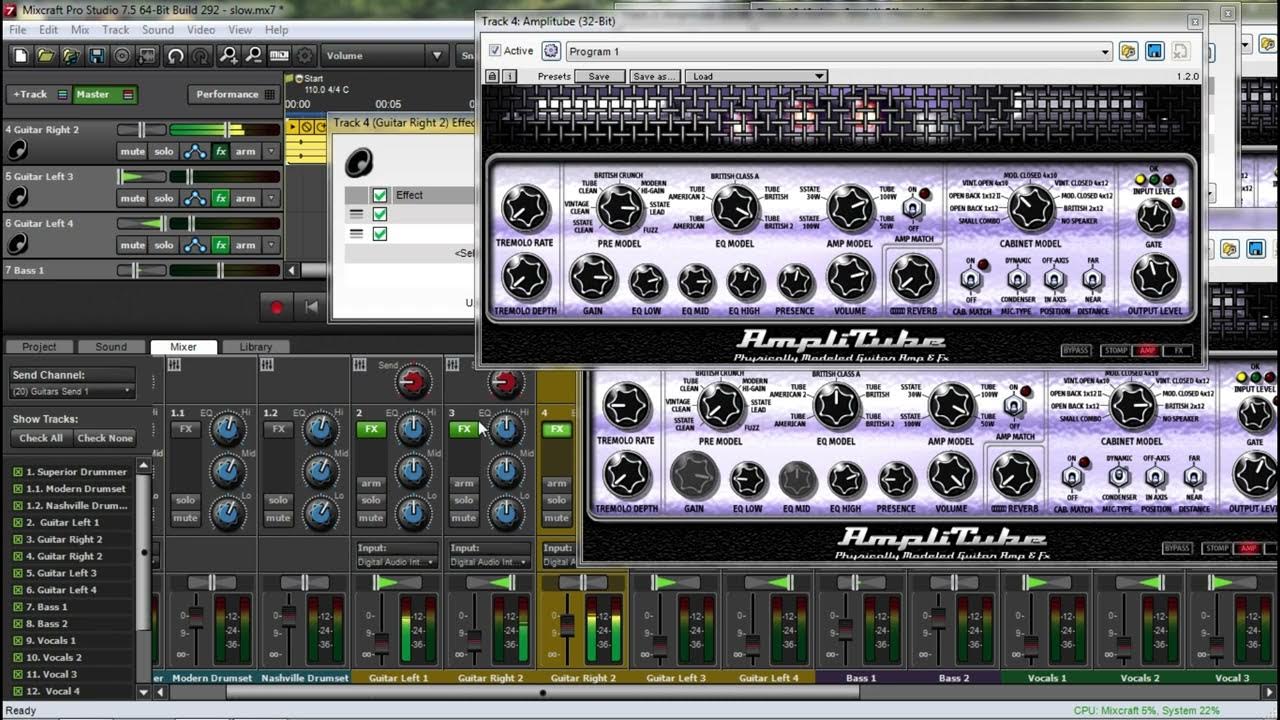Open the Send Channel Guitars Send 1 dropdown
Viewport: 1280px width, 720px height.
72,391
